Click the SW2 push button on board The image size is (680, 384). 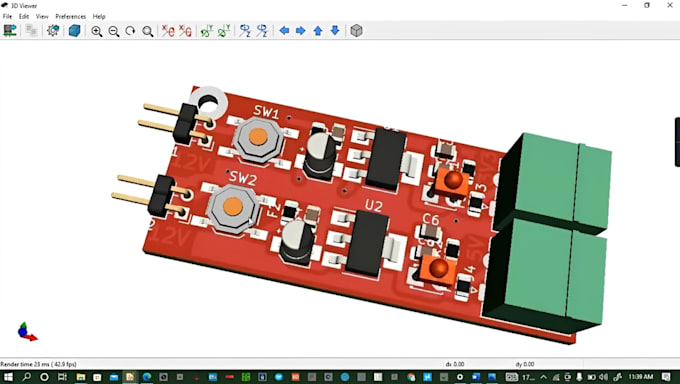tap(233, 207)
